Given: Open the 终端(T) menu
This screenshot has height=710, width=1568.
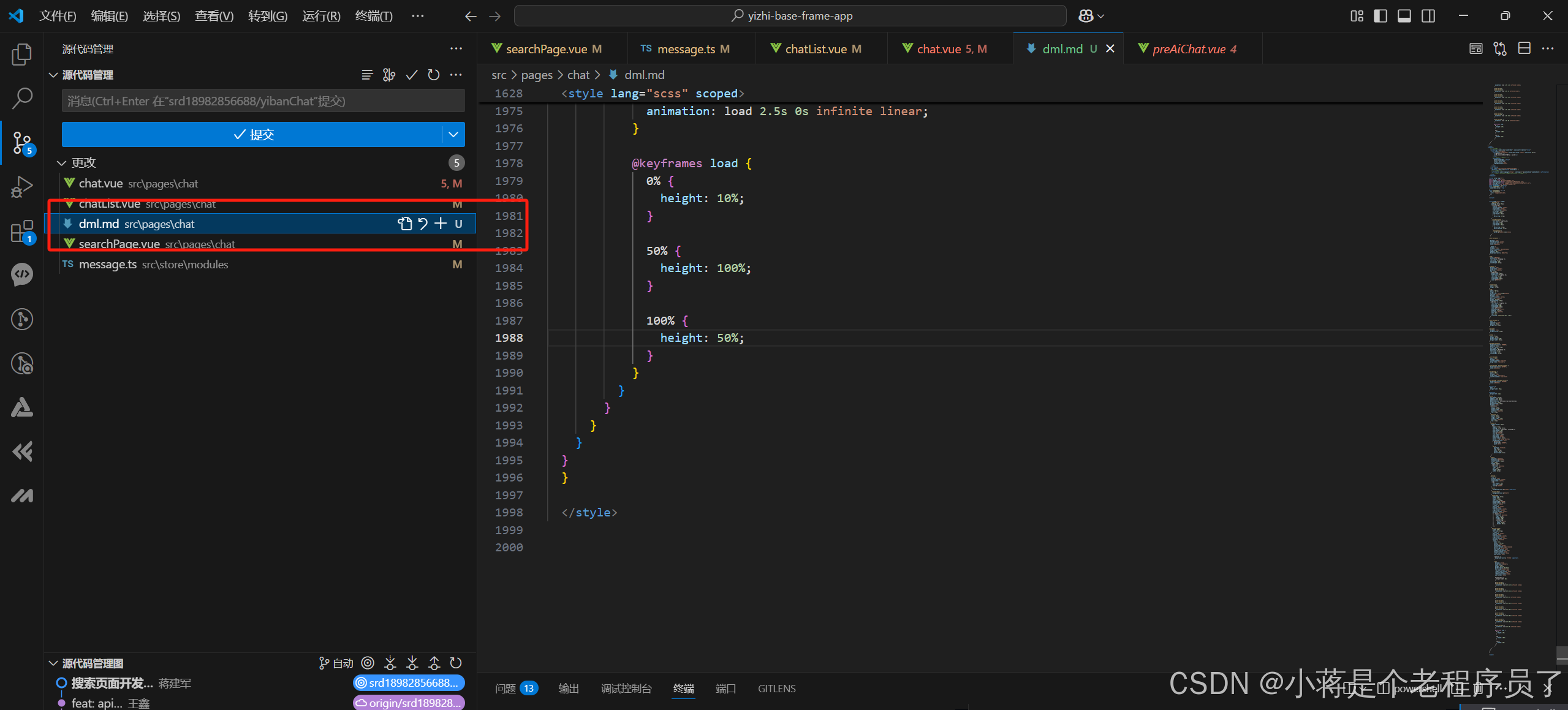Looking at the screenshot, I should tap(373, 16).
